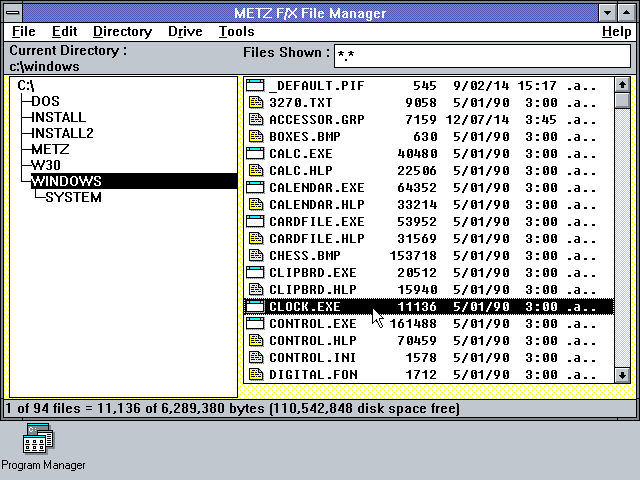This screenshot has height=480, width=640.
Task: Click the CARDFILE.HLP document icon
Action: click(256, 238)
